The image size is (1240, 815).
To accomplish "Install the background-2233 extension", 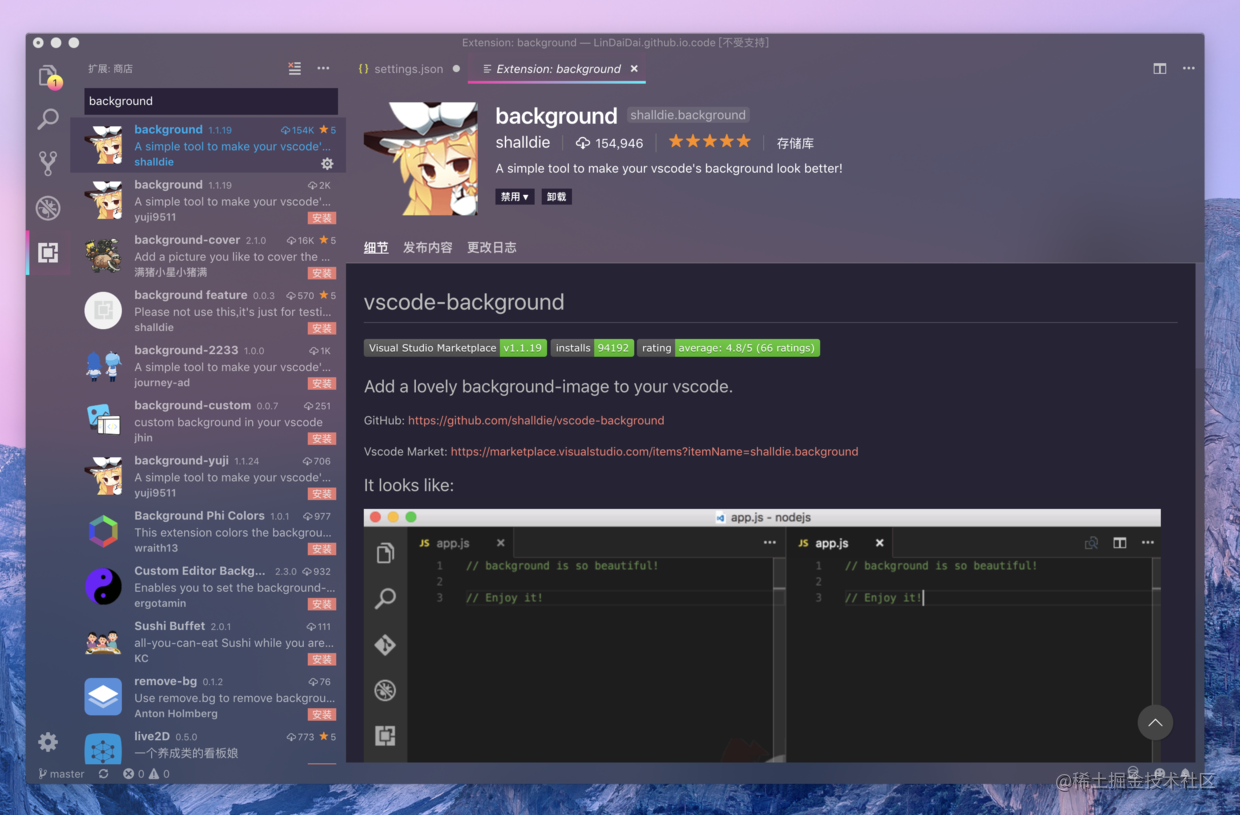I will [322, 383].
